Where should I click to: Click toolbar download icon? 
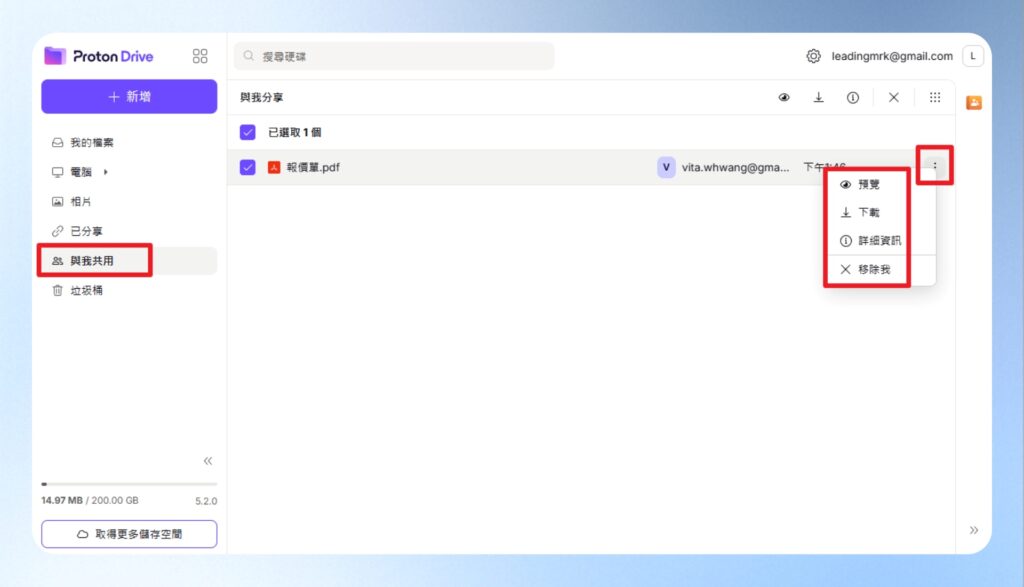818,97
